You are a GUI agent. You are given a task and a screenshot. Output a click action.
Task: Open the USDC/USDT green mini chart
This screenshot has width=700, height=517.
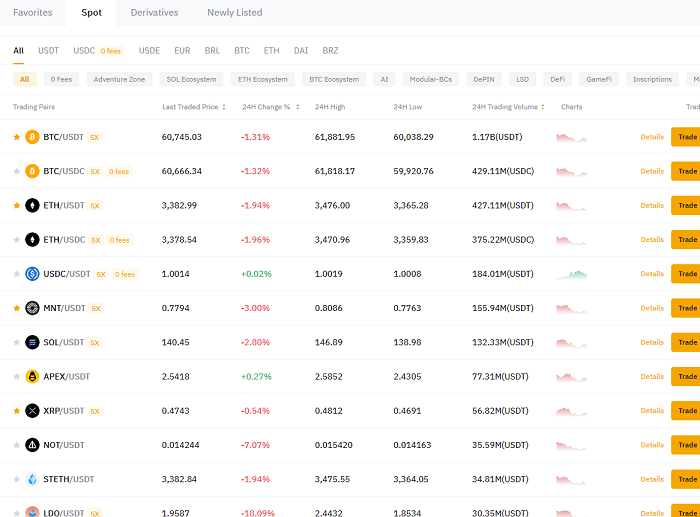pos(571,275)
